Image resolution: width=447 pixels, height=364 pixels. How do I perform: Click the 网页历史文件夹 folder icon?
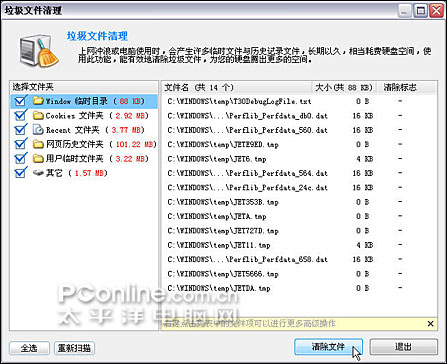[x=38, y=144]
